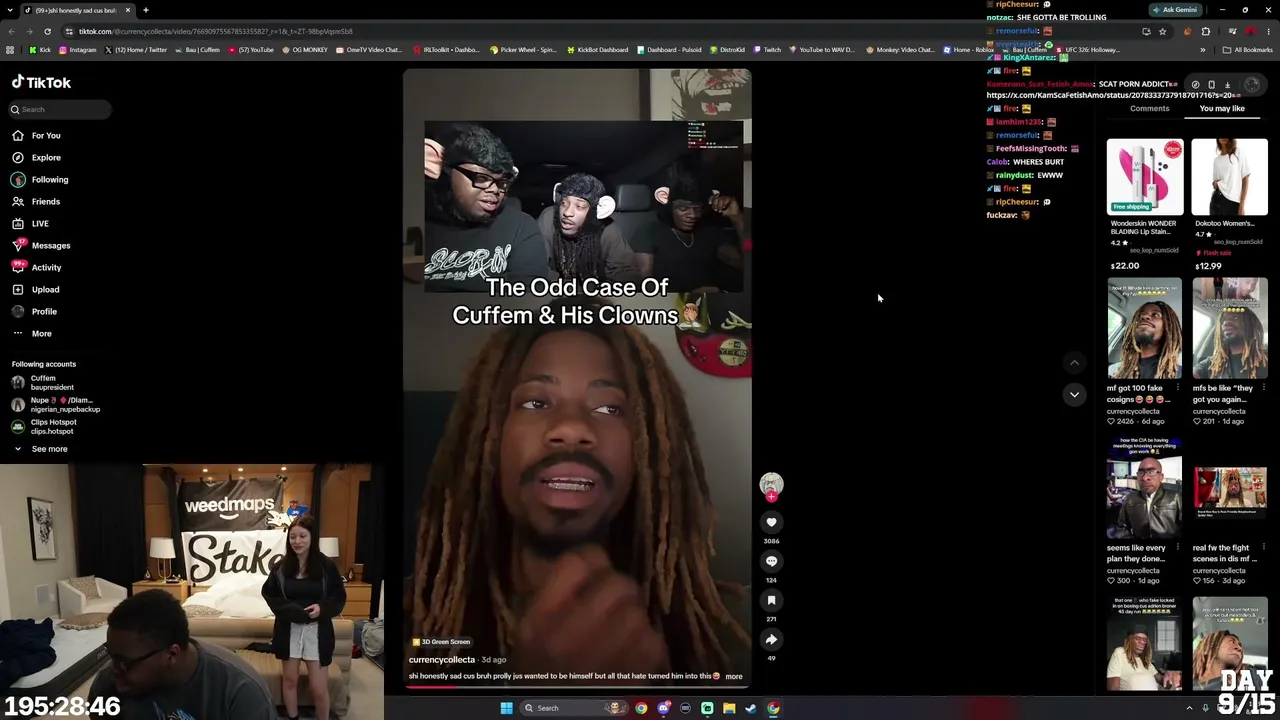Open the Windows Start menu
This screenshot has height=720, width=1280.
tap(506, 708)
